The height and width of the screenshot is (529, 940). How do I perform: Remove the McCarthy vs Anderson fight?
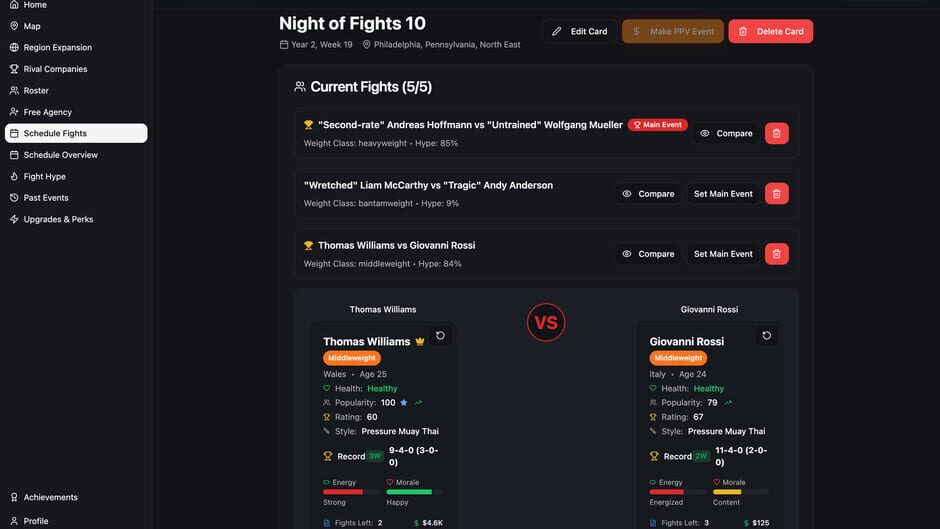777,194
